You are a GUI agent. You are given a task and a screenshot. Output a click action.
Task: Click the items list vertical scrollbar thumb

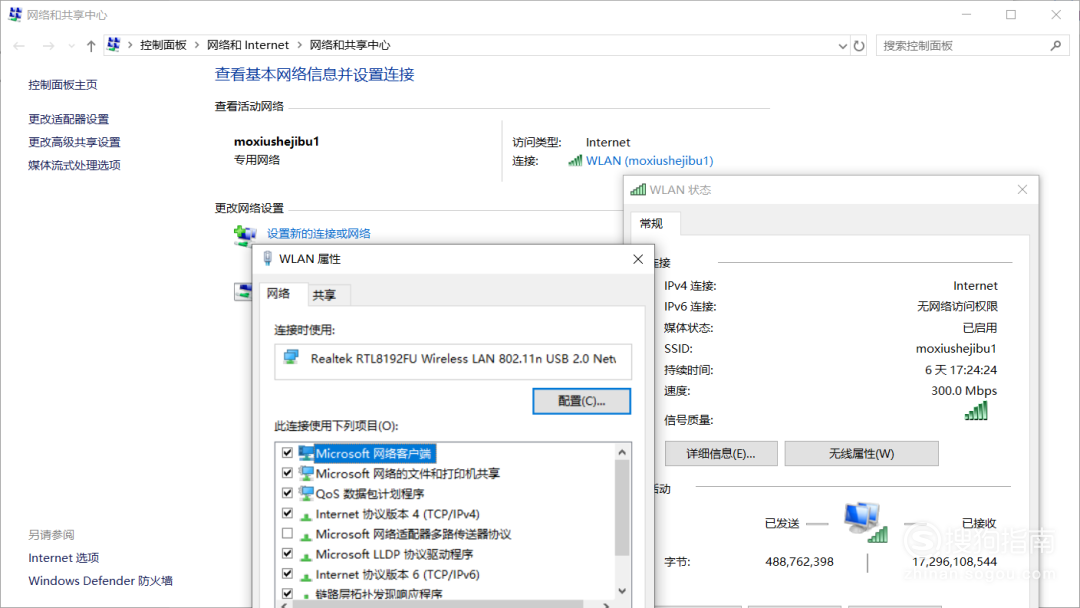[x=622, y=507]
